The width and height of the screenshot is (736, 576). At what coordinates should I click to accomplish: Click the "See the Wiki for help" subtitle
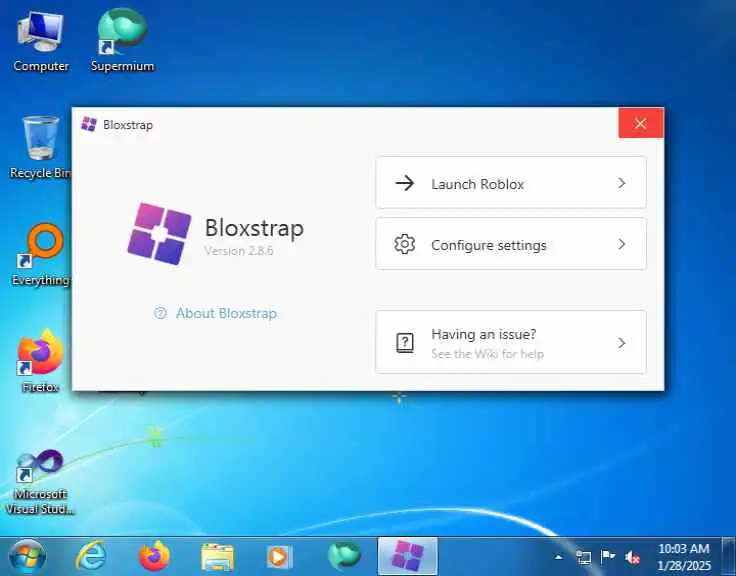point(487,354)
